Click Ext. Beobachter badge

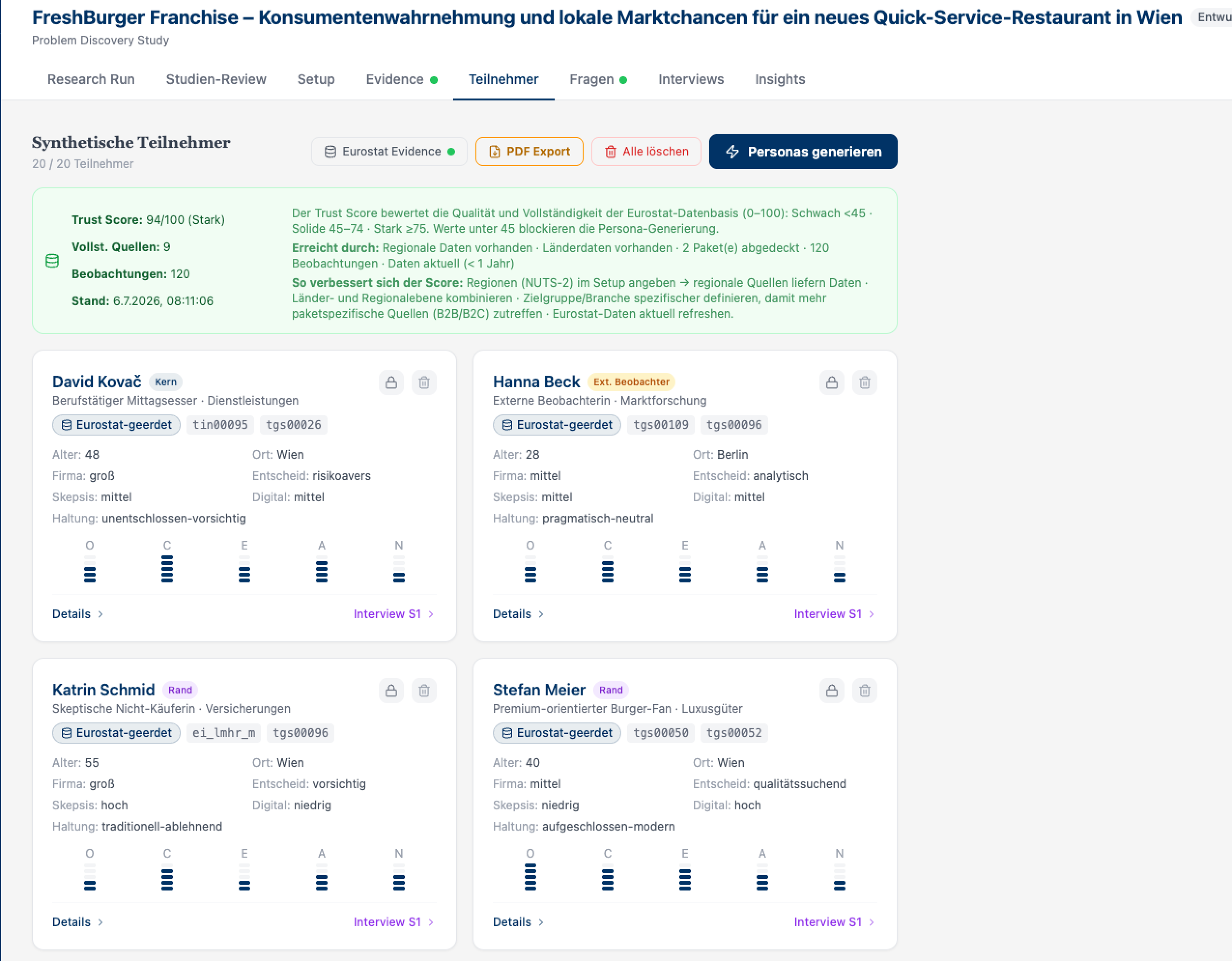(x=631, y=382)
